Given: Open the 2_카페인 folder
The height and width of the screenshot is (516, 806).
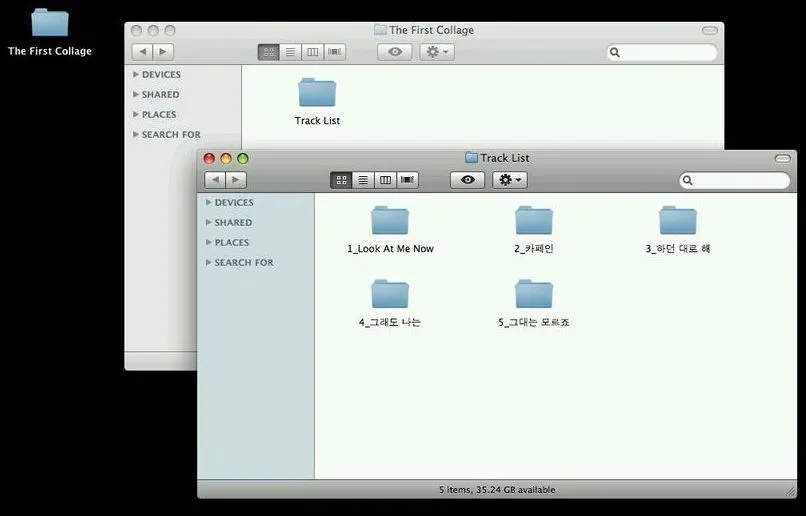Looking at the screenshot, I should pyautogui.click(x=534, y=221).
